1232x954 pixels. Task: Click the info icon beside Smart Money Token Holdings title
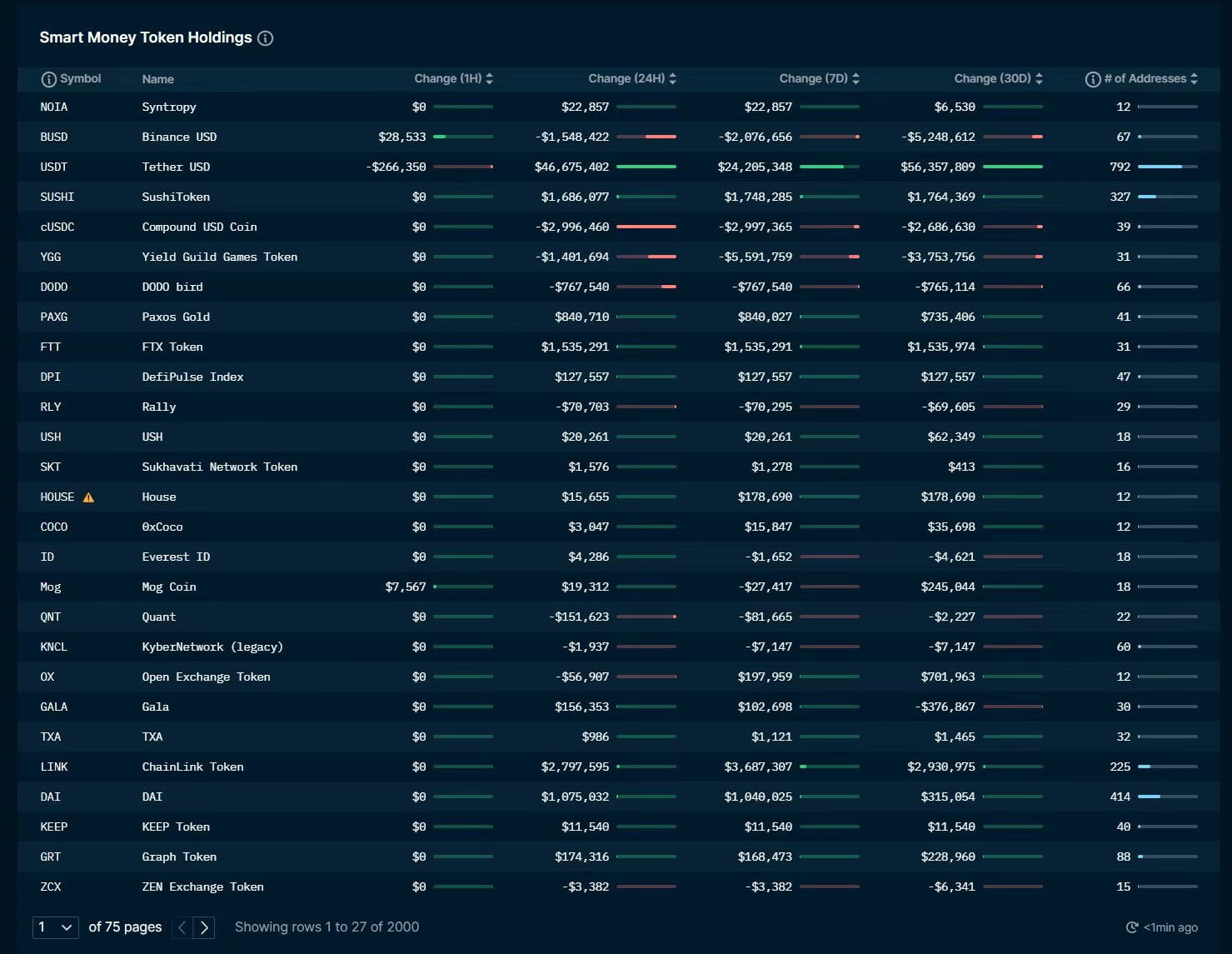tap(265, 37)
